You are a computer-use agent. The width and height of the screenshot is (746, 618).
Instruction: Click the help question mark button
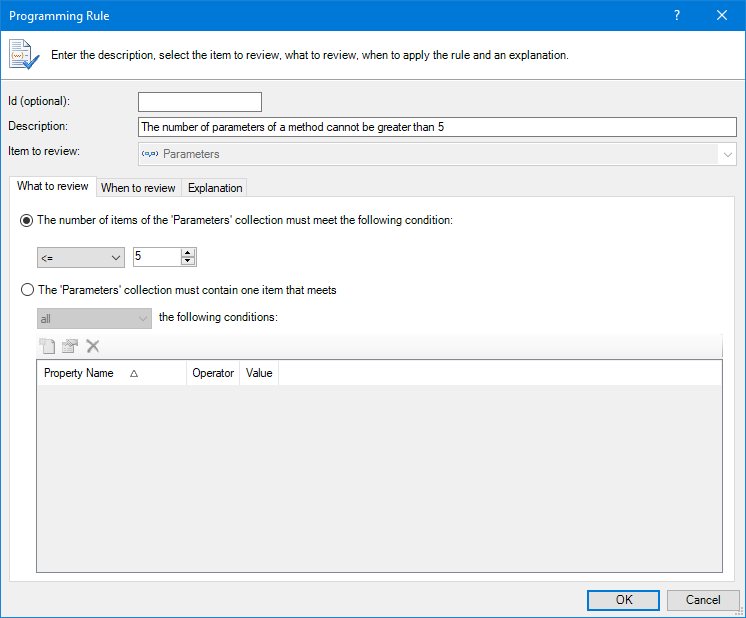(677, 15)
